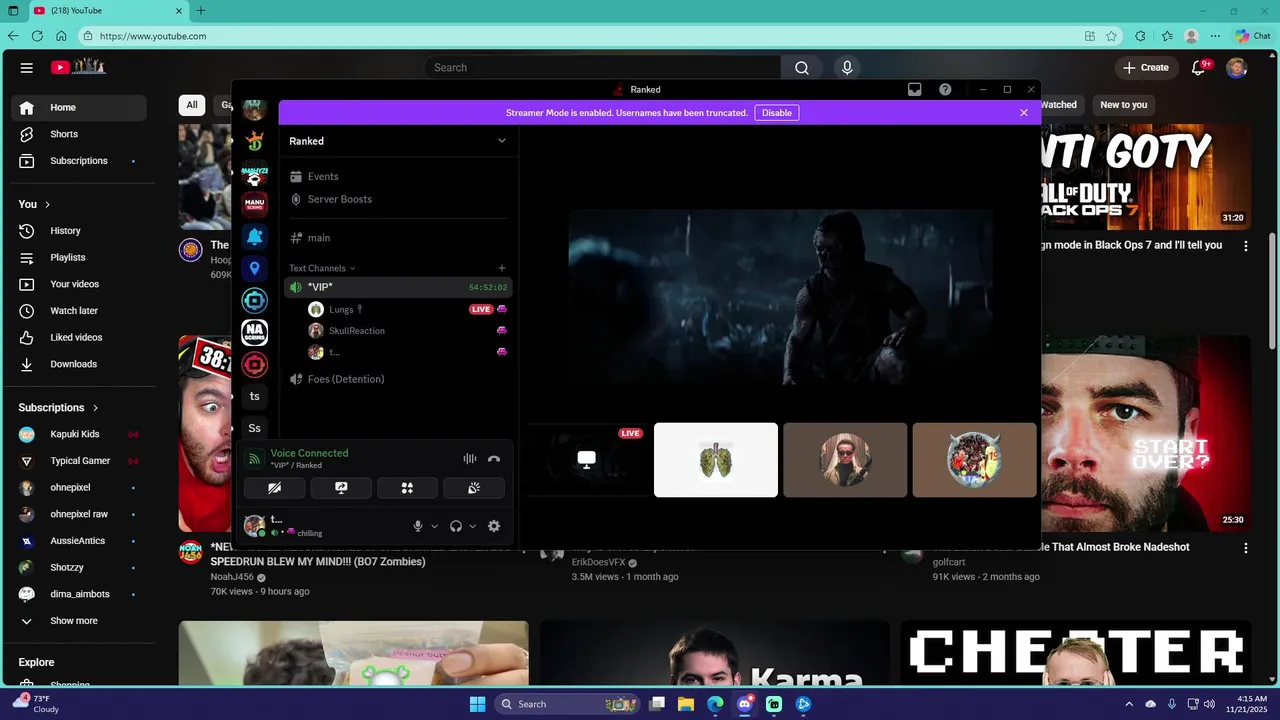Open the Lungs live stream tile
The height and width of the screenshot is (720, 1280).
(586, 460)
